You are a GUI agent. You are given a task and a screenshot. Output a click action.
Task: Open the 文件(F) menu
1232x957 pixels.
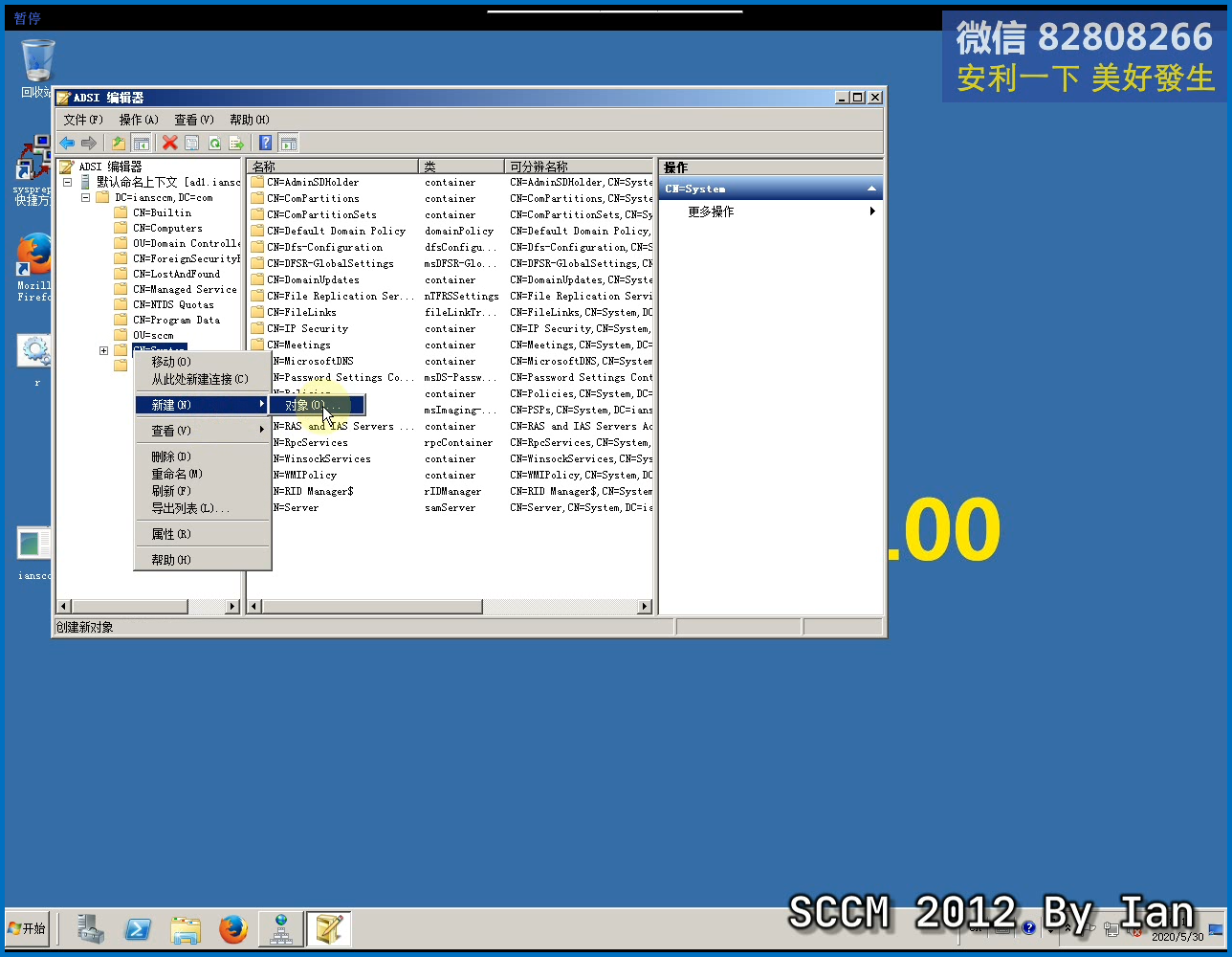click(x=83, y=120)
